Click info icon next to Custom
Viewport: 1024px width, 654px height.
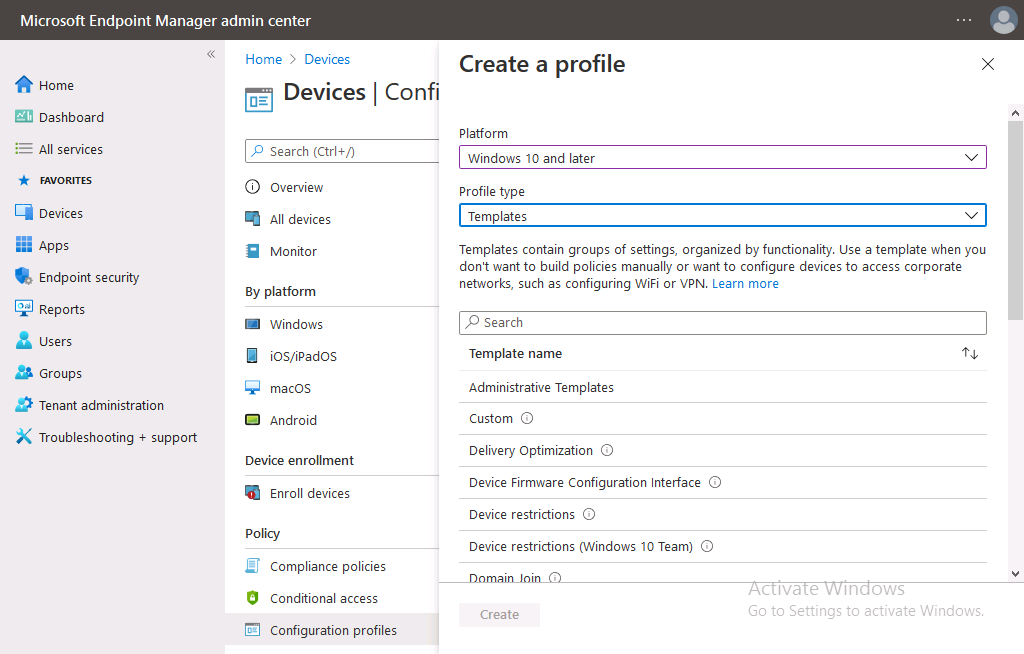click(x=527, y=418)
